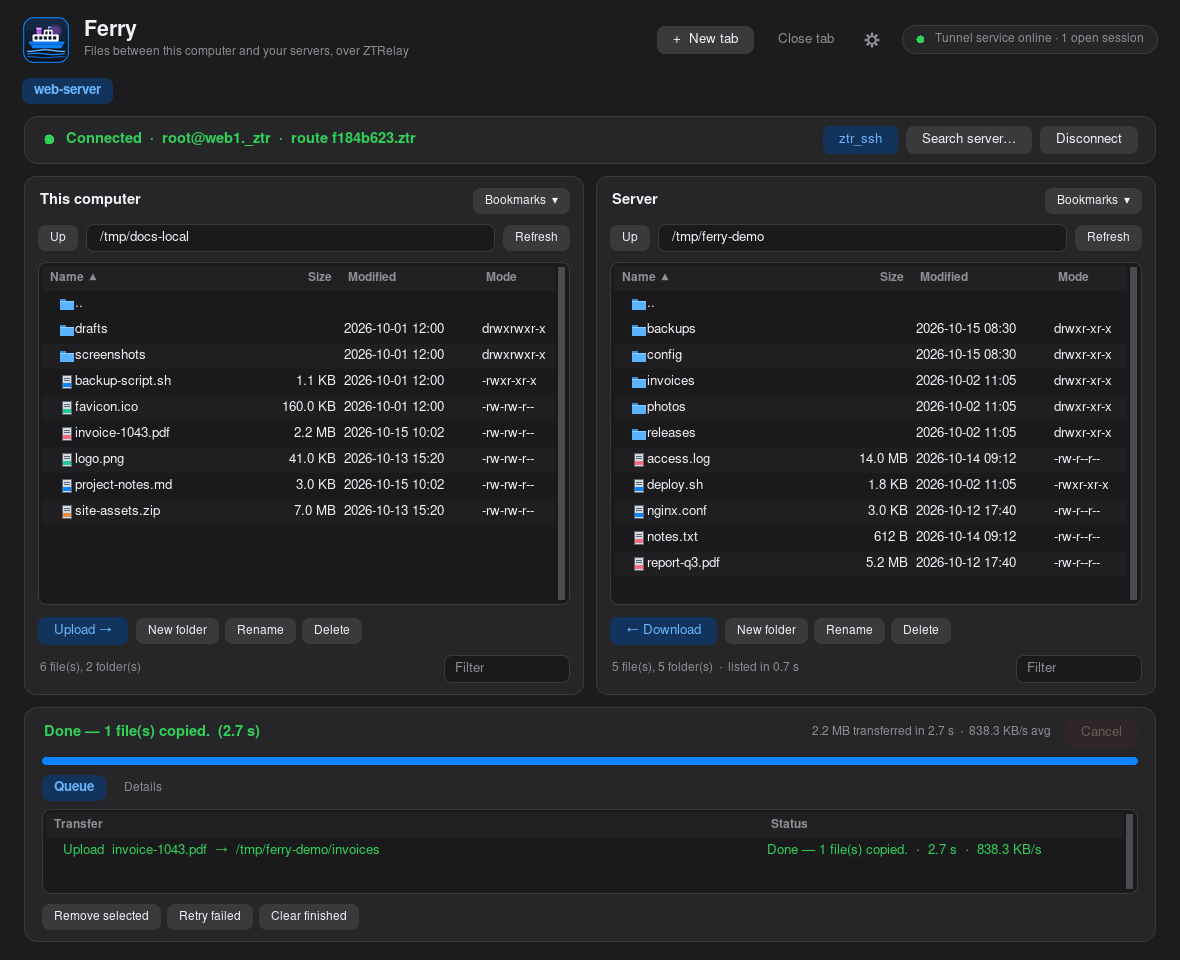Image resolution: width=1180 pixels, height=960 pixels.
Task: Click the screenshots folder icon
Action: [67, 355]
